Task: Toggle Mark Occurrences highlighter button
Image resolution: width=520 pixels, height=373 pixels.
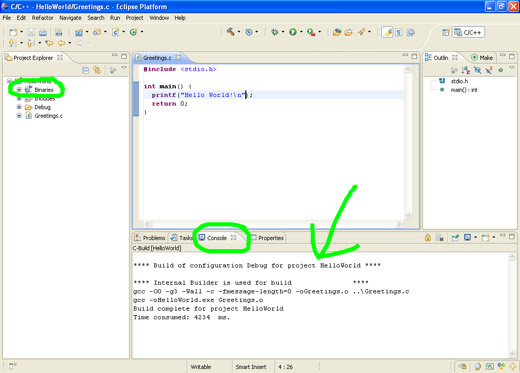Action: click(x=387, y=32)
